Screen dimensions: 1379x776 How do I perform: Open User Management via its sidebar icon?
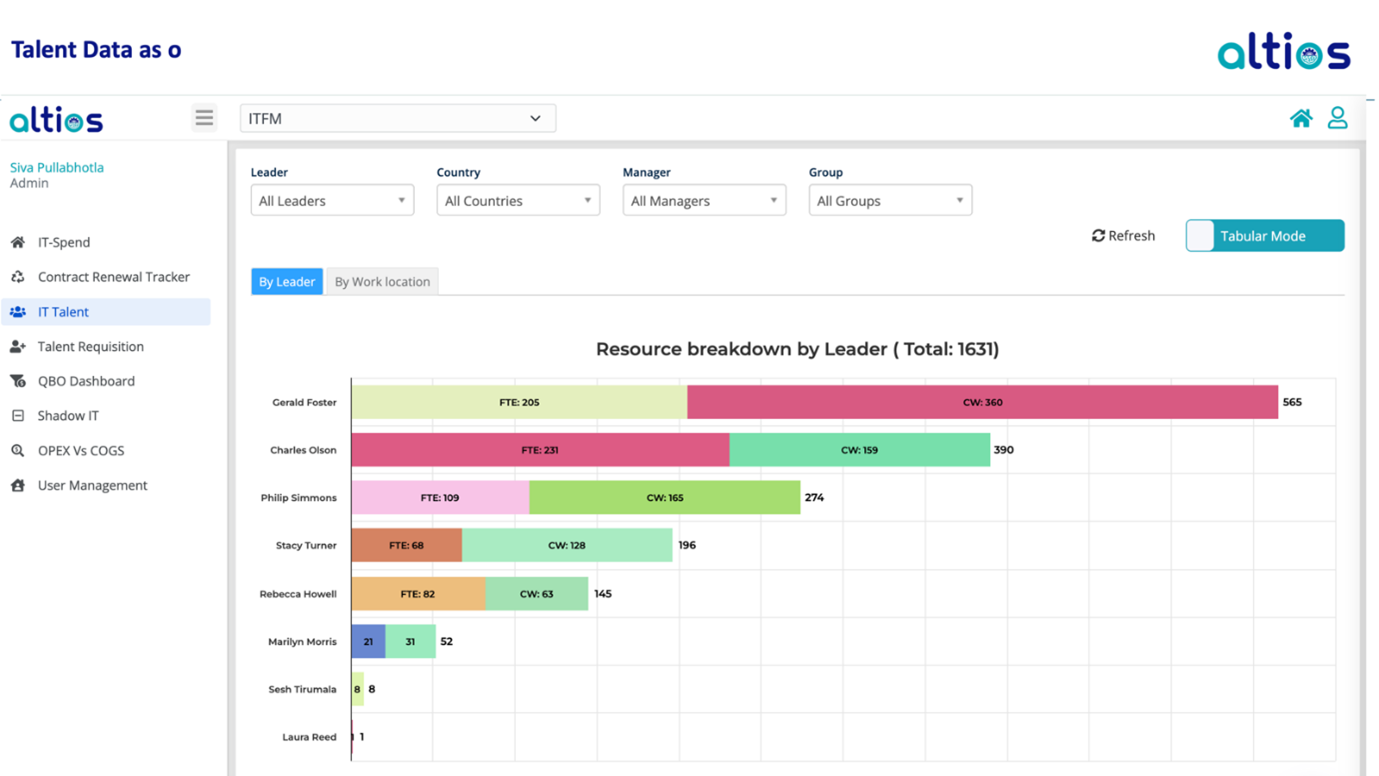tap(17, 485)
